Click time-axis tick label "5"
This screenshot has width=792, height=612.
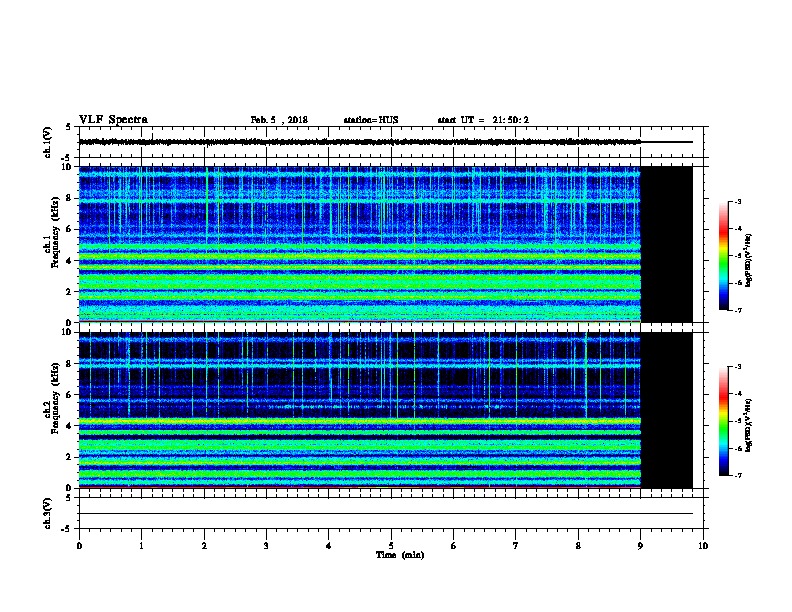click(x=391, y=546)
